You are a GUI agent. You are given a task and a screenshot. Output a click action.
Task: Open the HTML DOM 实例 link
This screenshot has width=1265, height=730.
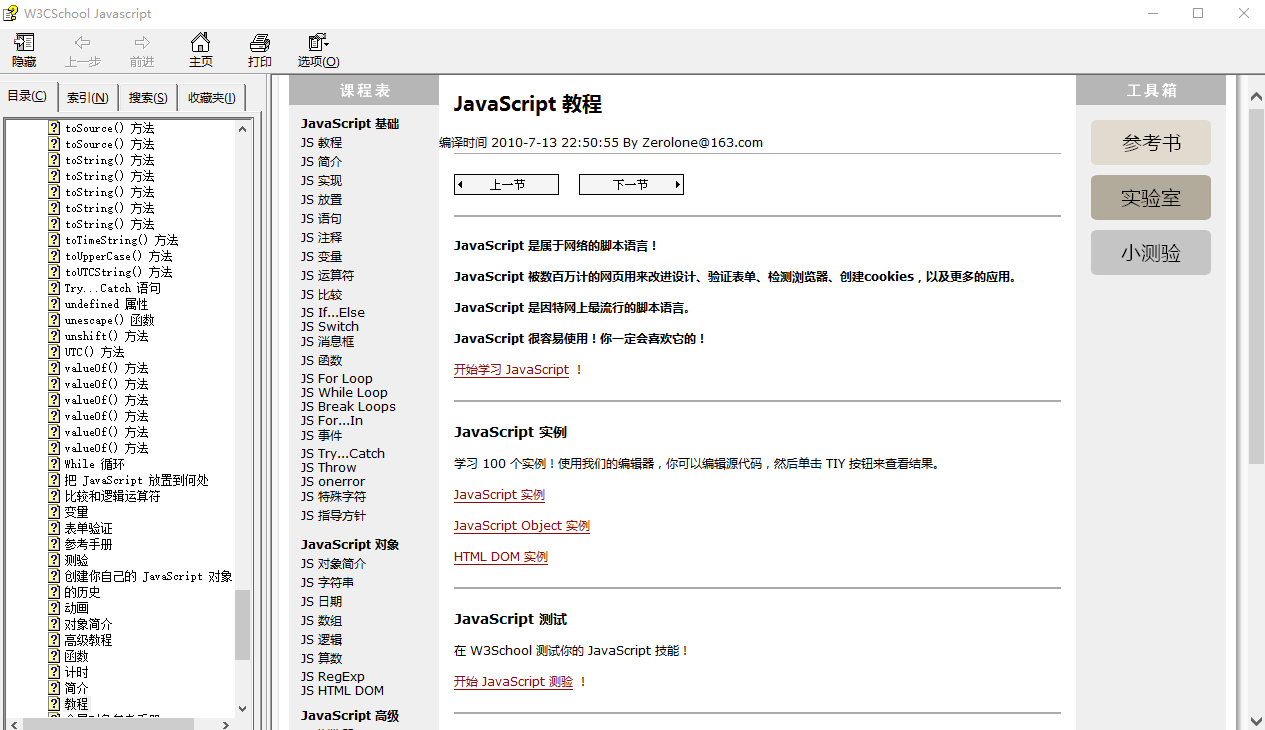coord(500,556)
